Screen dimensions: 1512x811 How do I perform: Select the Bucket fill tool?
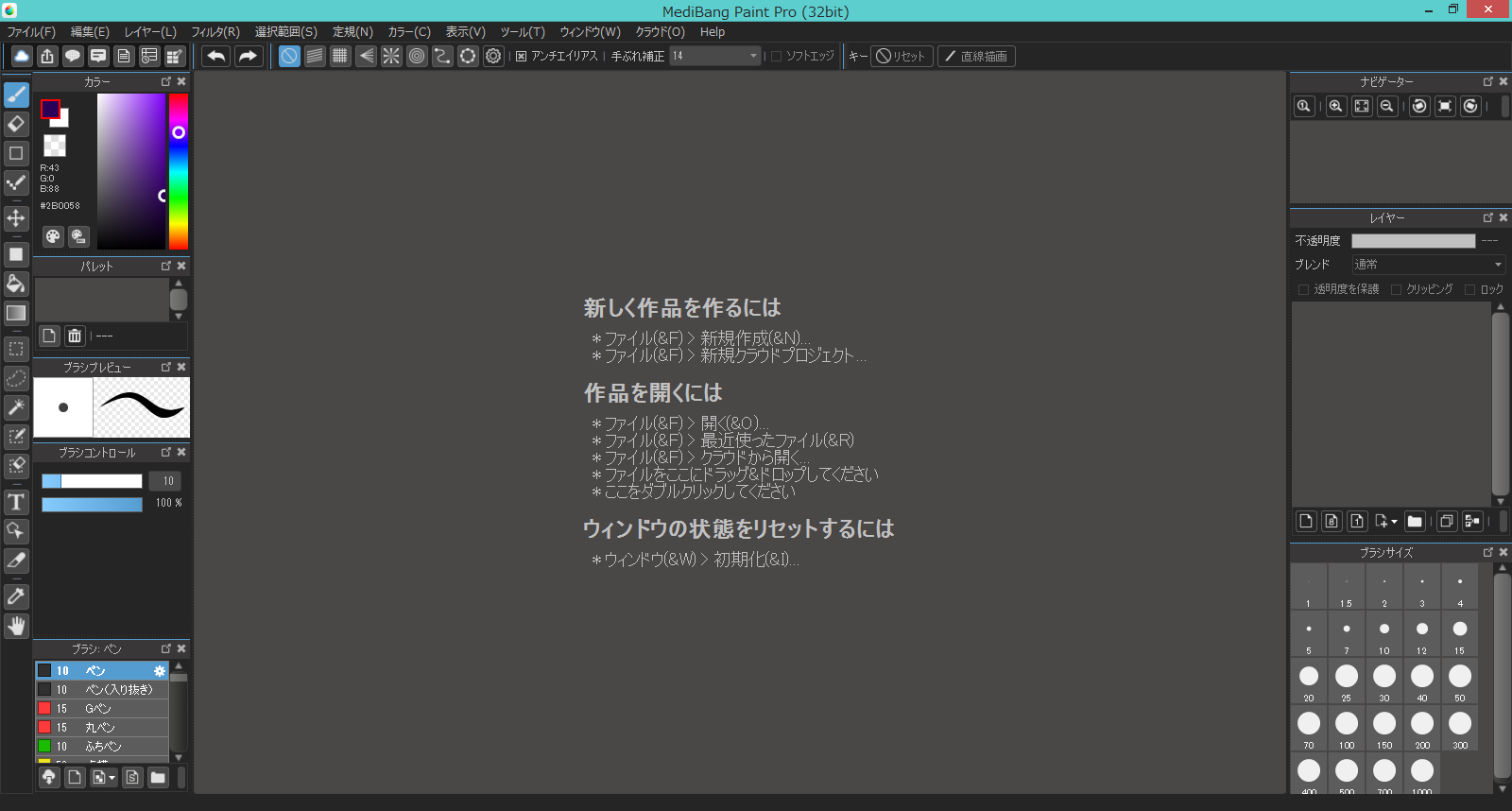[16, 284]
